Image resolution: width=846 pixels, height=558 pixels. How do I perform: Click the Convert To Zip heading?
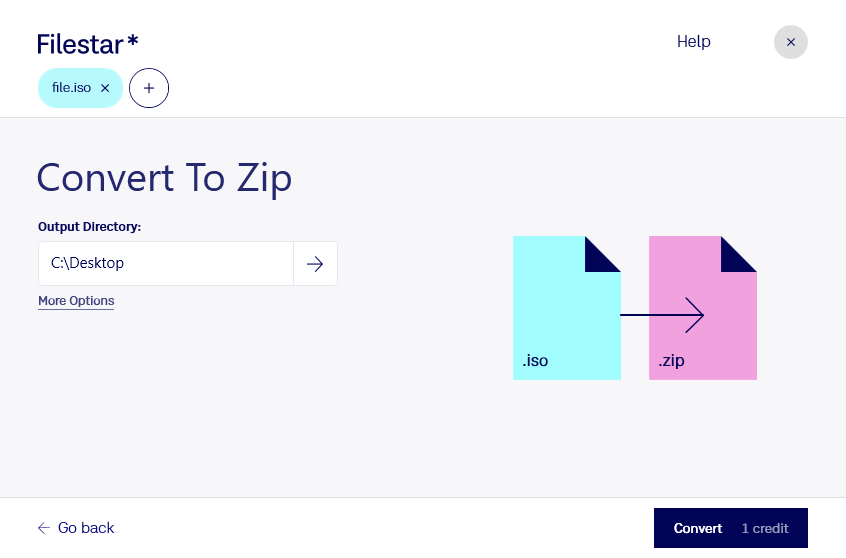[165, 179]
